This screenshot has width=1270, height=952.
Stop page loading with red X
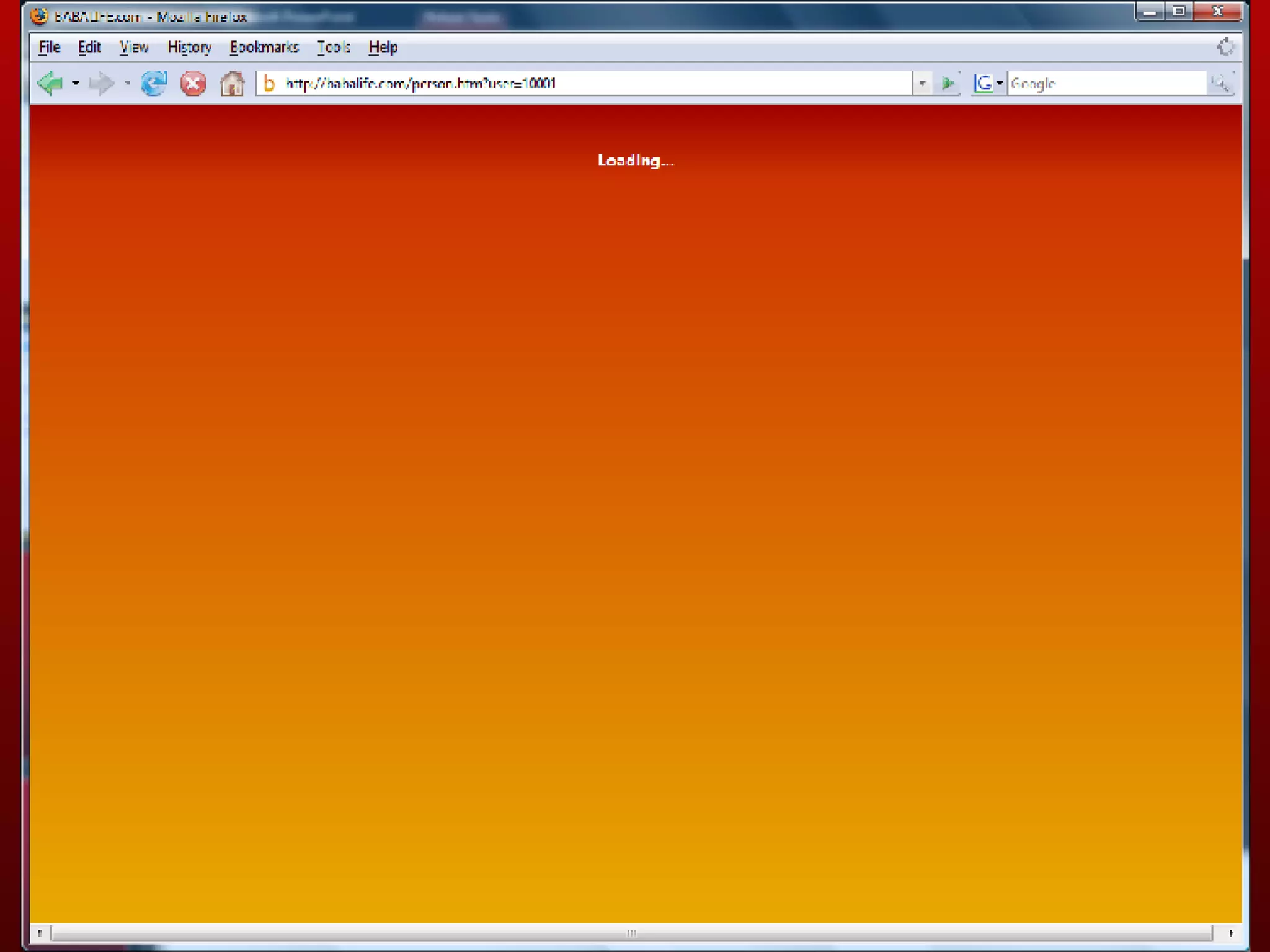click(193, 83)
